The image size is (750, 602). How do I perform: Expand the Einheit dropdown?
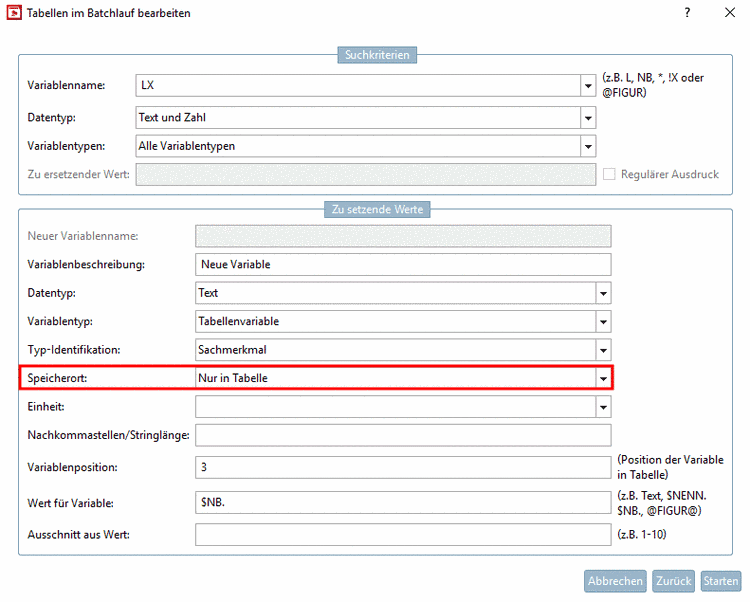pyautogui.click(x=603, y=407)
